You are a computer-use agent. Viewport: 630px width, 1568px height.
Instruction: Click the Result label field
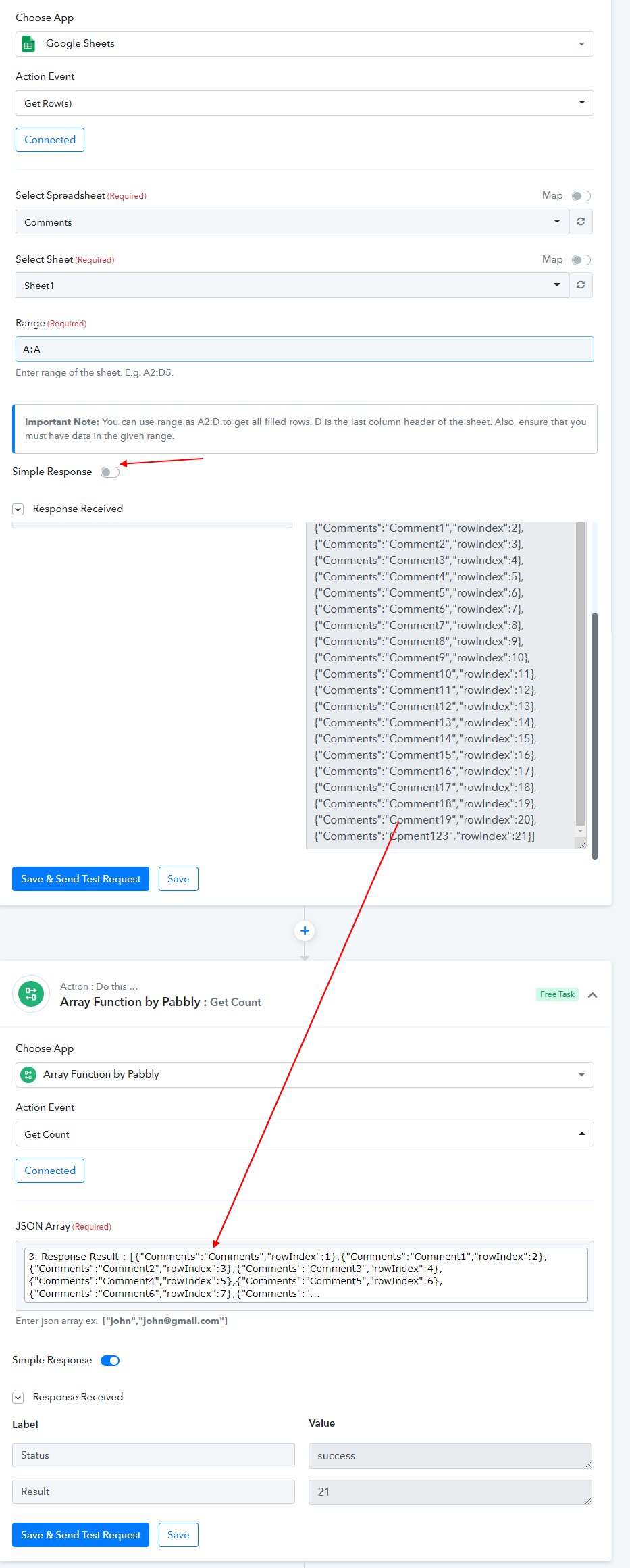153,1492
